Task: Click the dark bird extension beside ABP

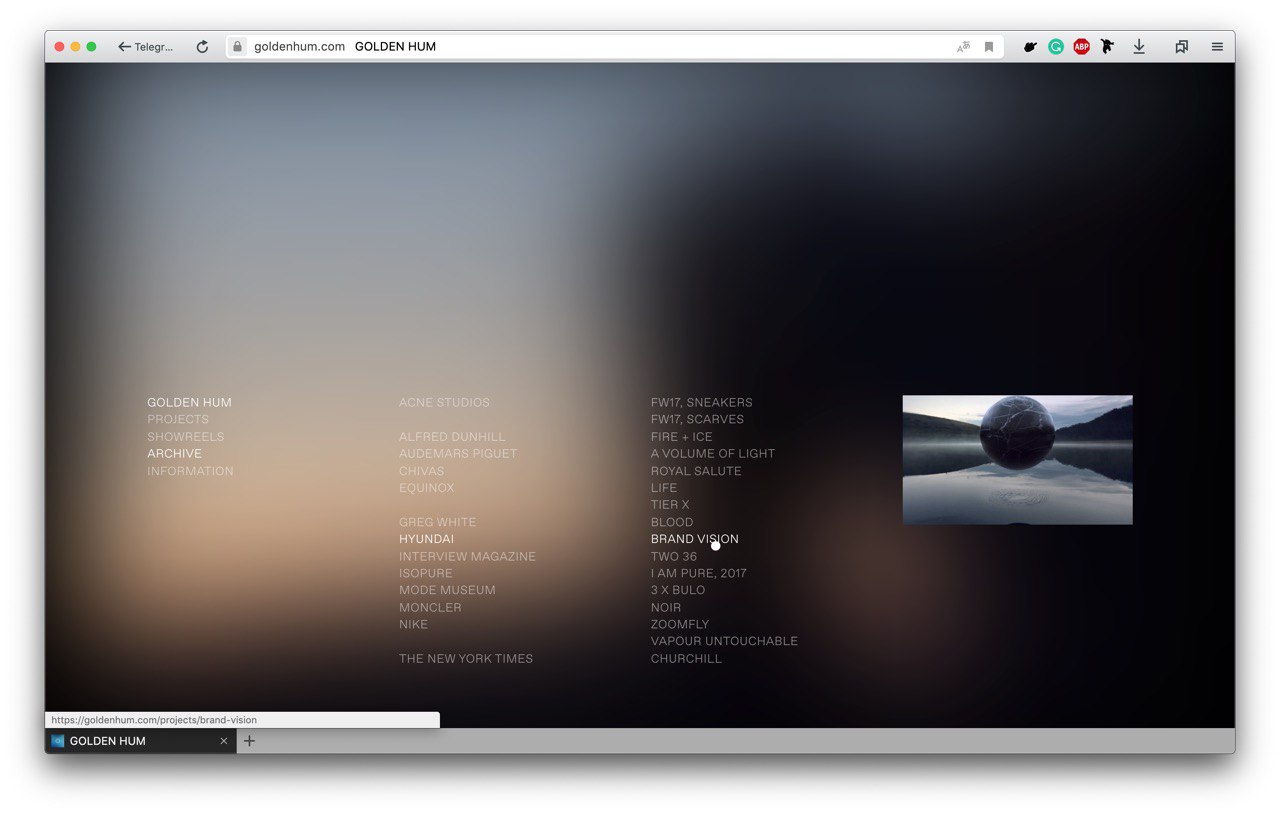Action: pos(1107,46)
